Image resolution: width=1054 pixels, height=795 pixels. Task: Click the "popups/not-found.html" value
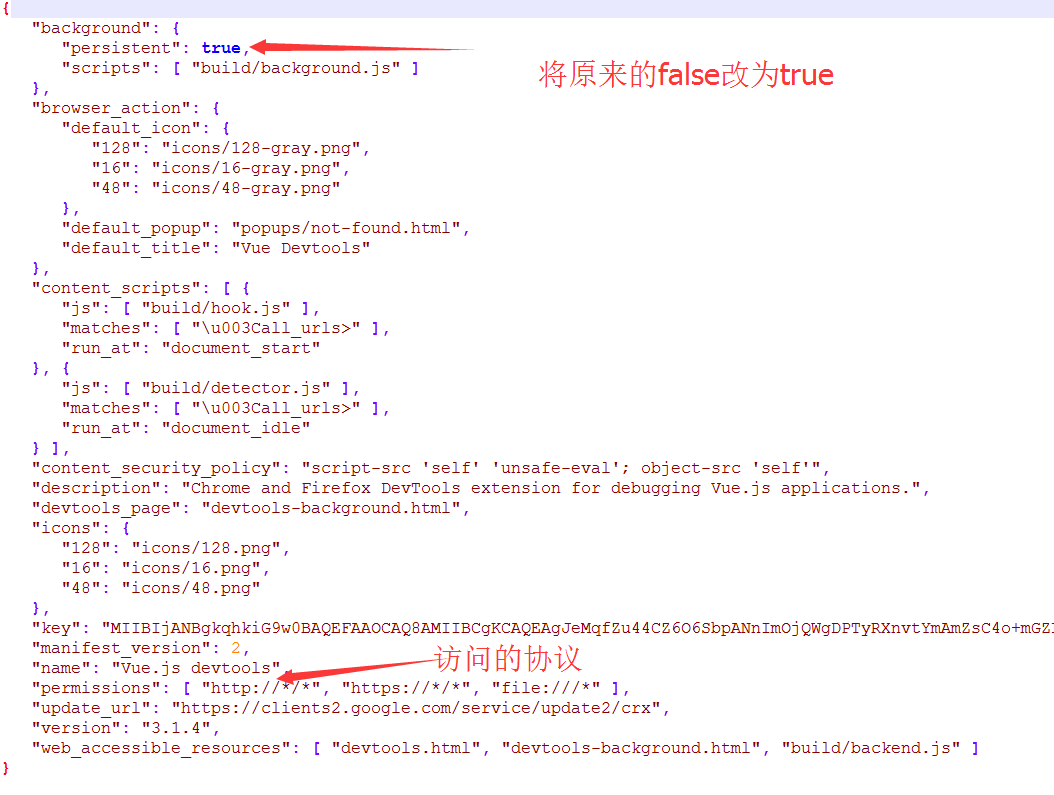coord(346,228)
